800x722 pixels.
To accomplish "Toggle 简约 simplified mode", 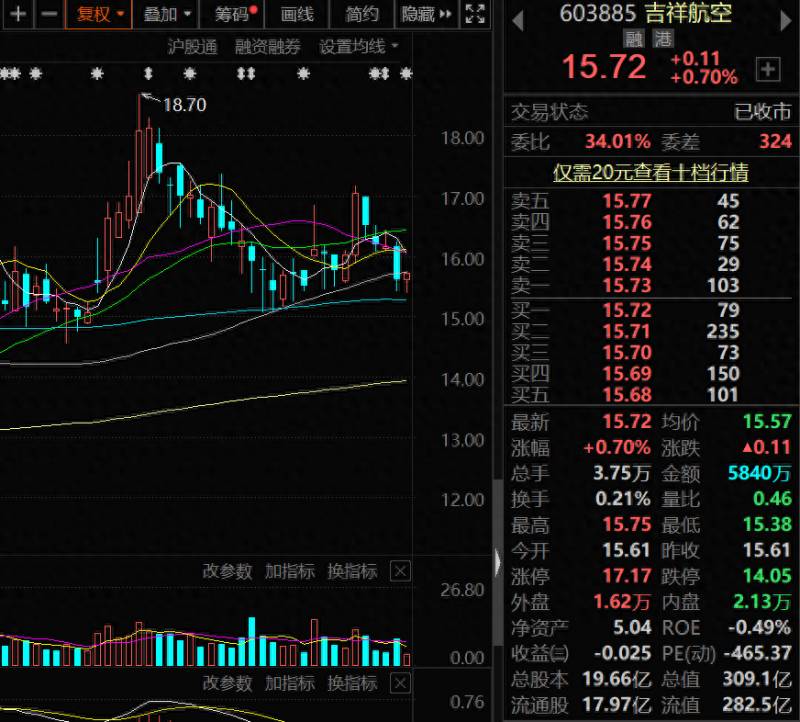I will (362, 14).
